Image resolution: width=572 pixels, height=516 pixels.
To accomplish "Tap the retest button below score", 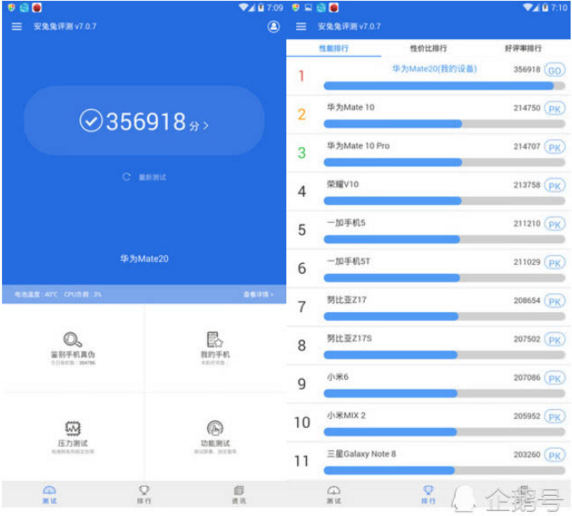I will 144,177.
